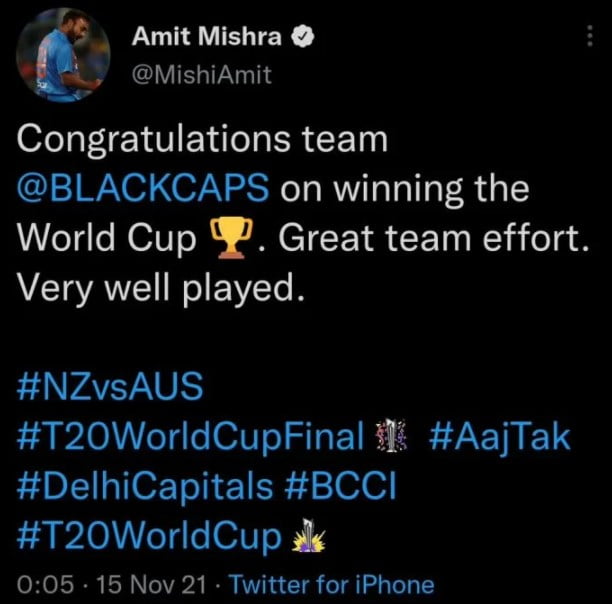Click the blue verified badge beside Amit Mishra
Screen dimensions: 612x604
click(299, 39)
